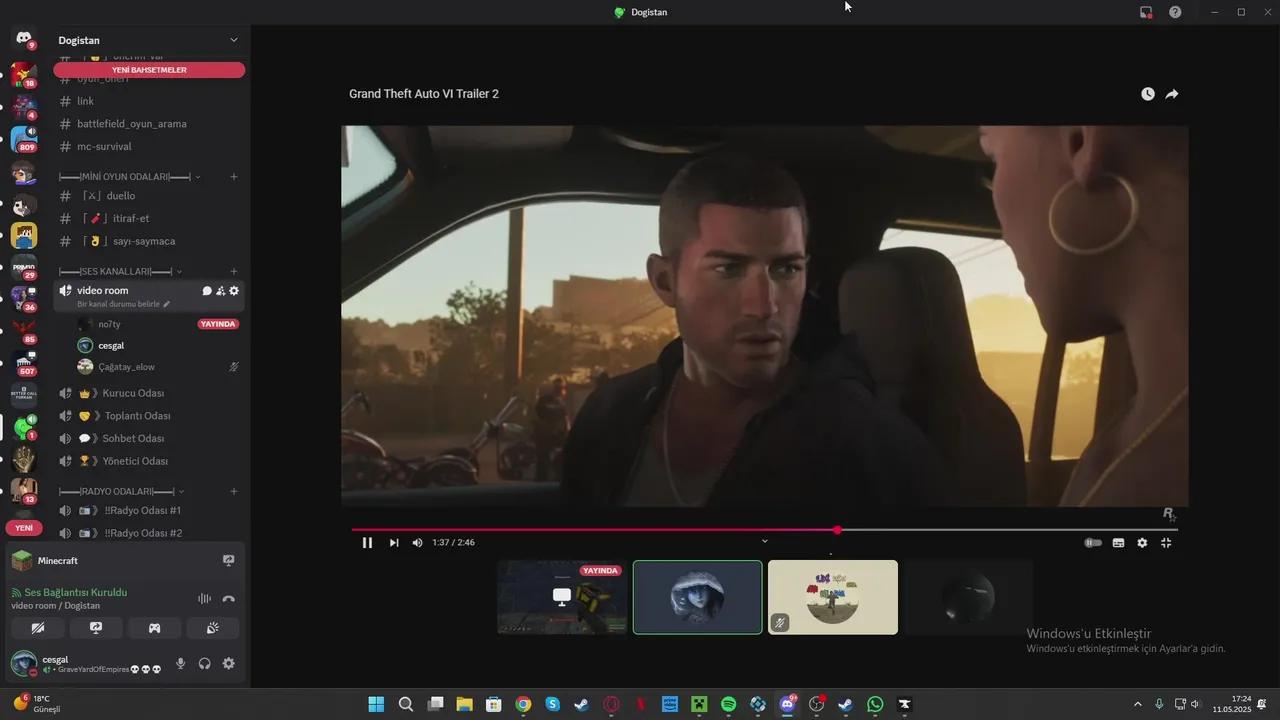The width and height of the screenshot is (1280, 720).
Task: Invite people to video room
Action: [220, 291]
